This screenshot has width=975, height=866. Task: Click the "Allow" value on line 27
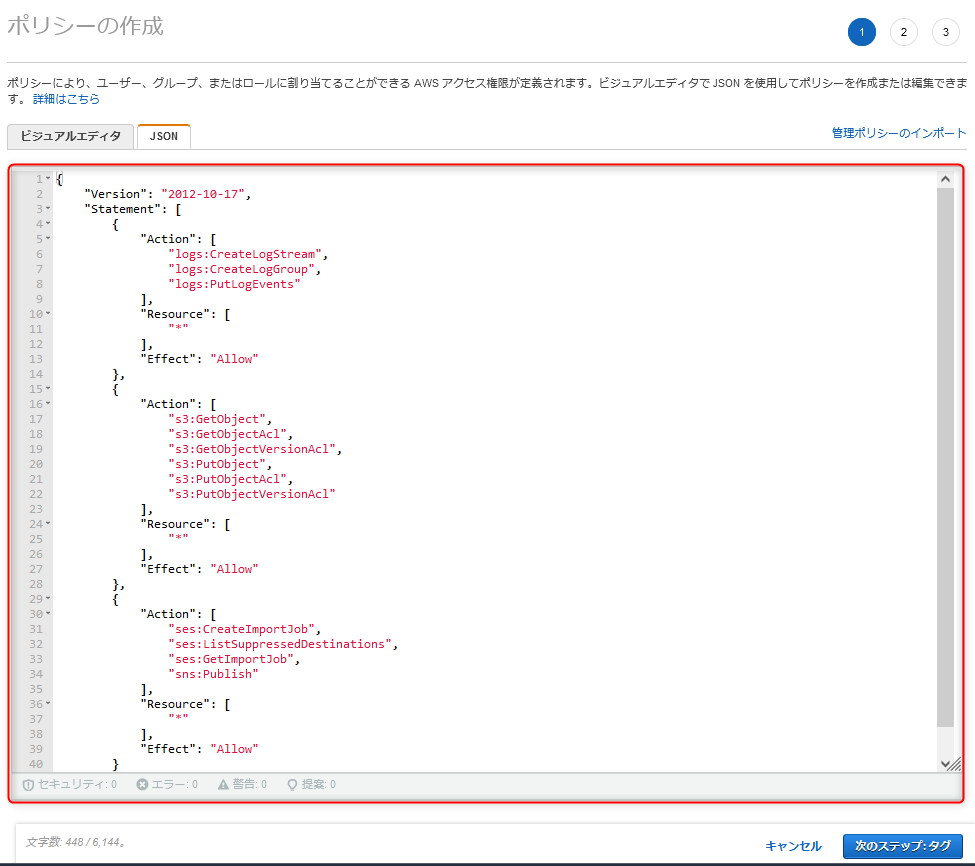tap(234, 569)
